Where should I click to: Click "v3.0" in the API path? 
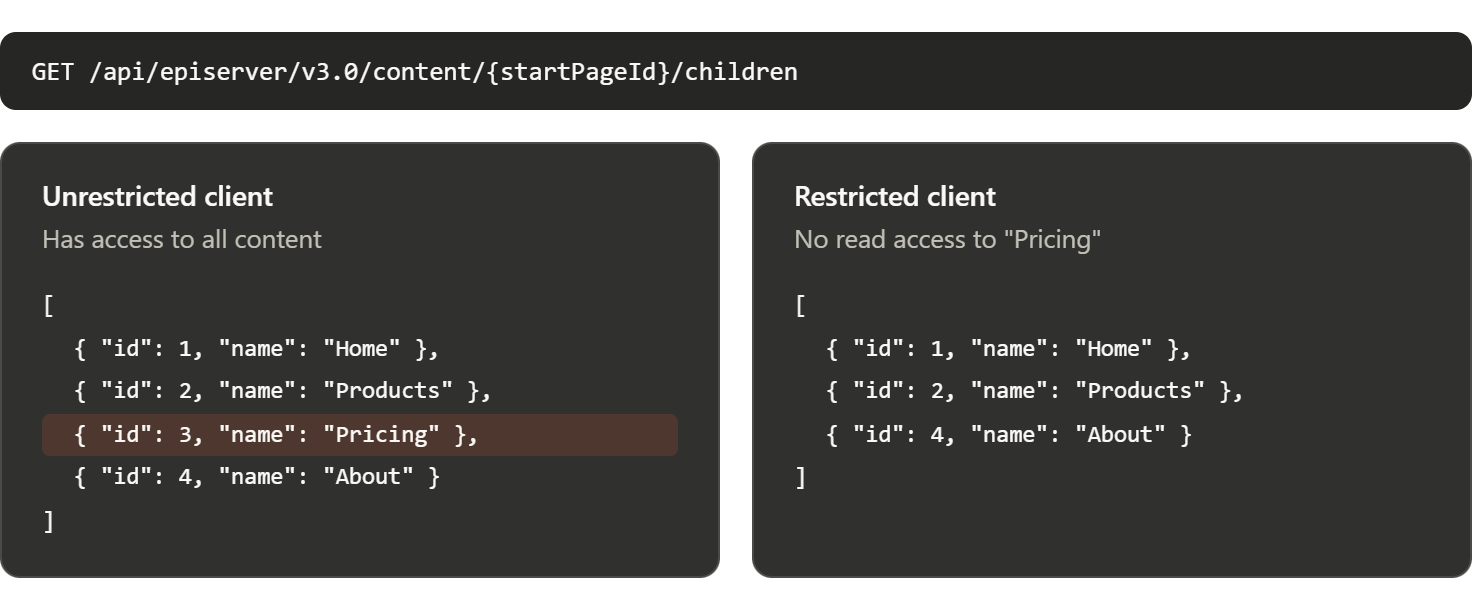(x=329, y=72)
